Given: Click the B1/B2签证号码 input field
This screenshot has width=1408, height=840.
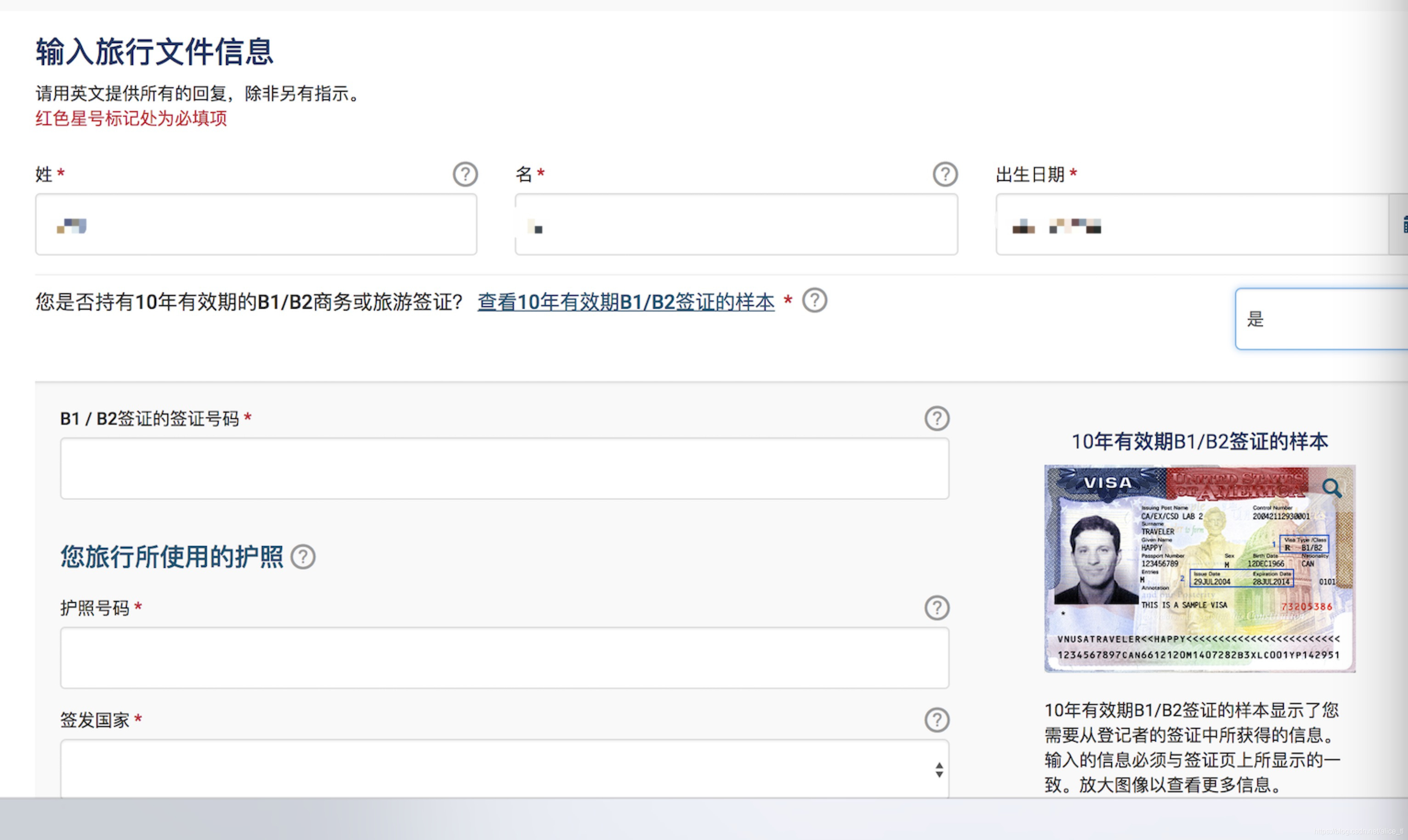Looking at the screenshot, I should click(504, 468).
